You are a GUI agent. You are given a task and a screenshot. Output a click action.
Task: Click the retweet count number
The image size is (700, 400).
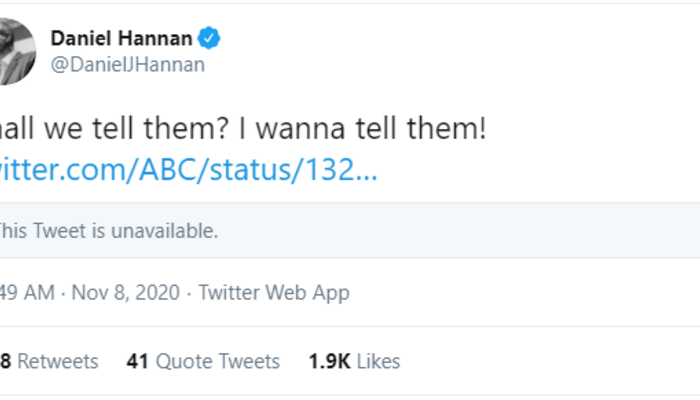5,361
